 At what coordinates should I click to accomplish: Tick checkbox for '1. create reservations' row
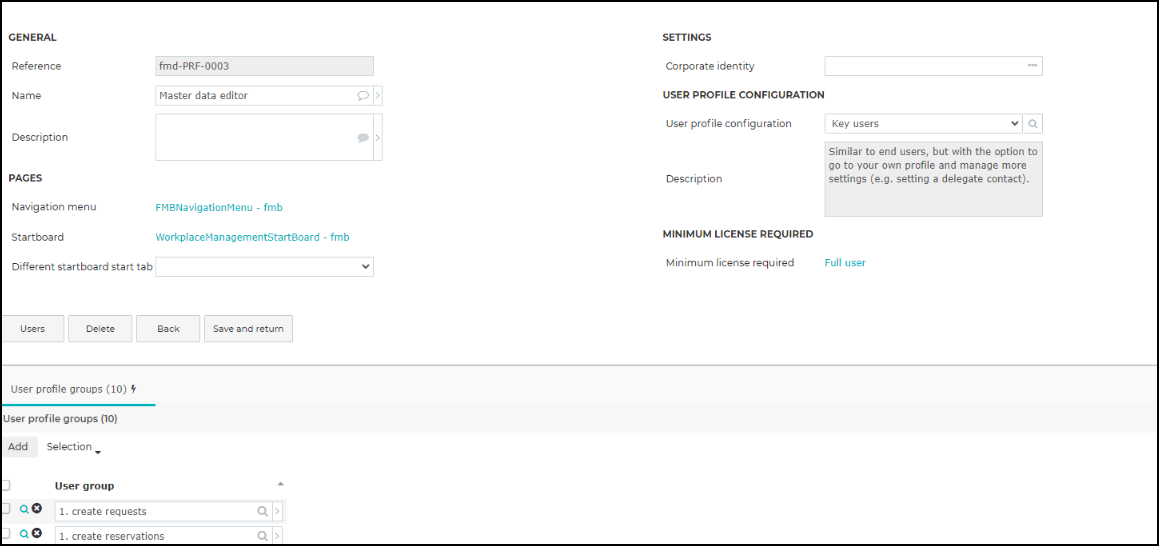click(5, 533)
